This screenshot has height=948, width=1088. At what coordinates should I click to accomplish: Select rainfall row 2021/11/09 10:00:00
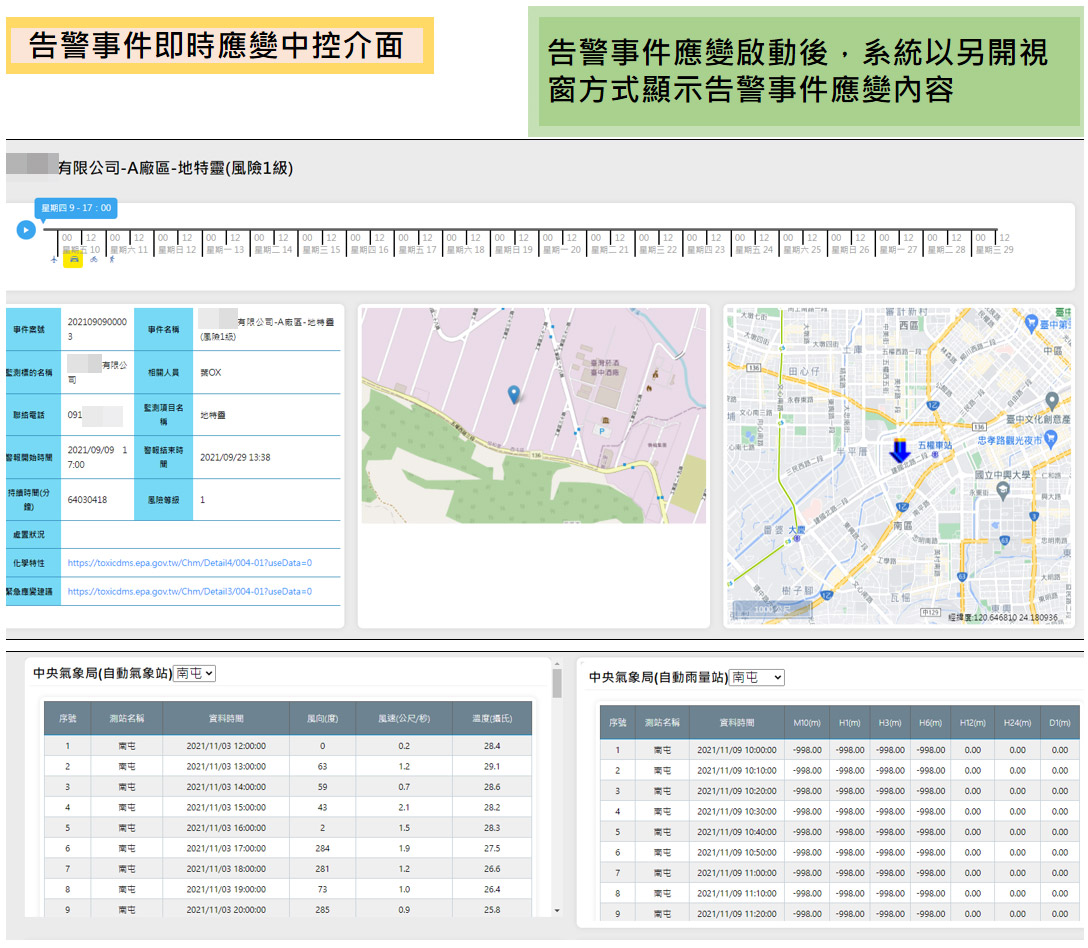coord(840,750)
